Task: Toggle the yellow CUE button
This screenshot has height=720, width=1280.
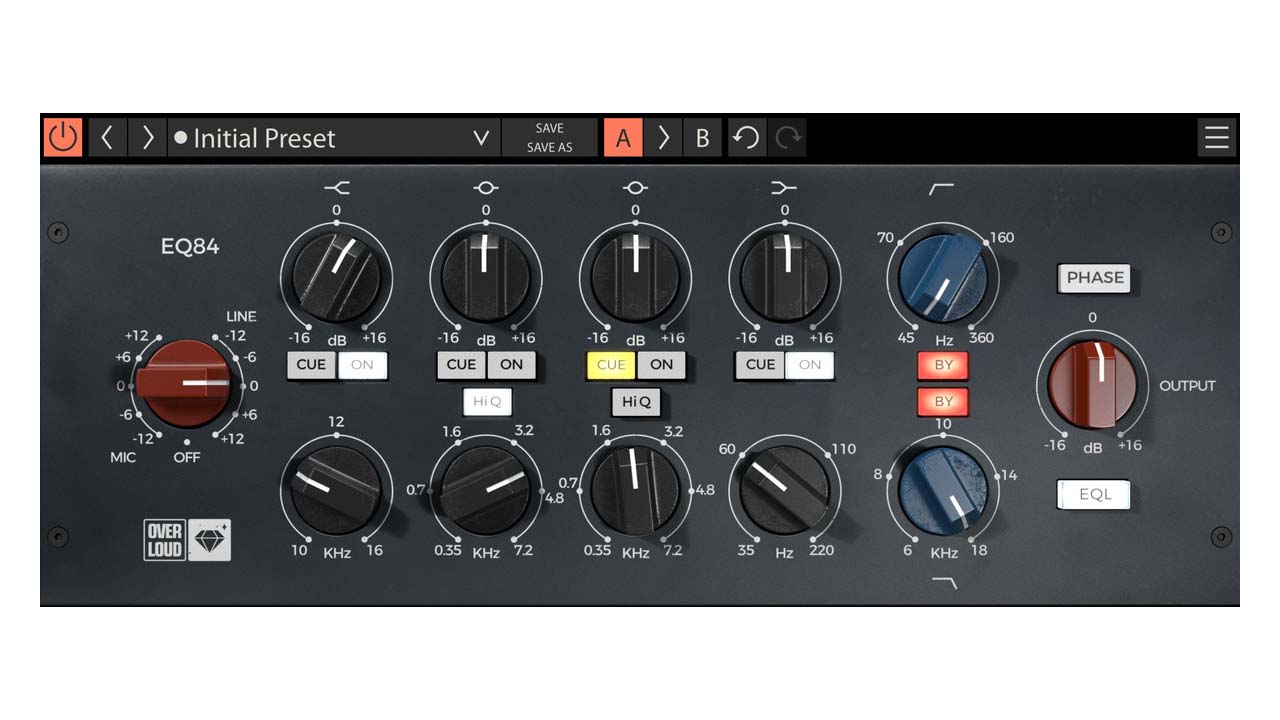Action: (x=610, y=365)
